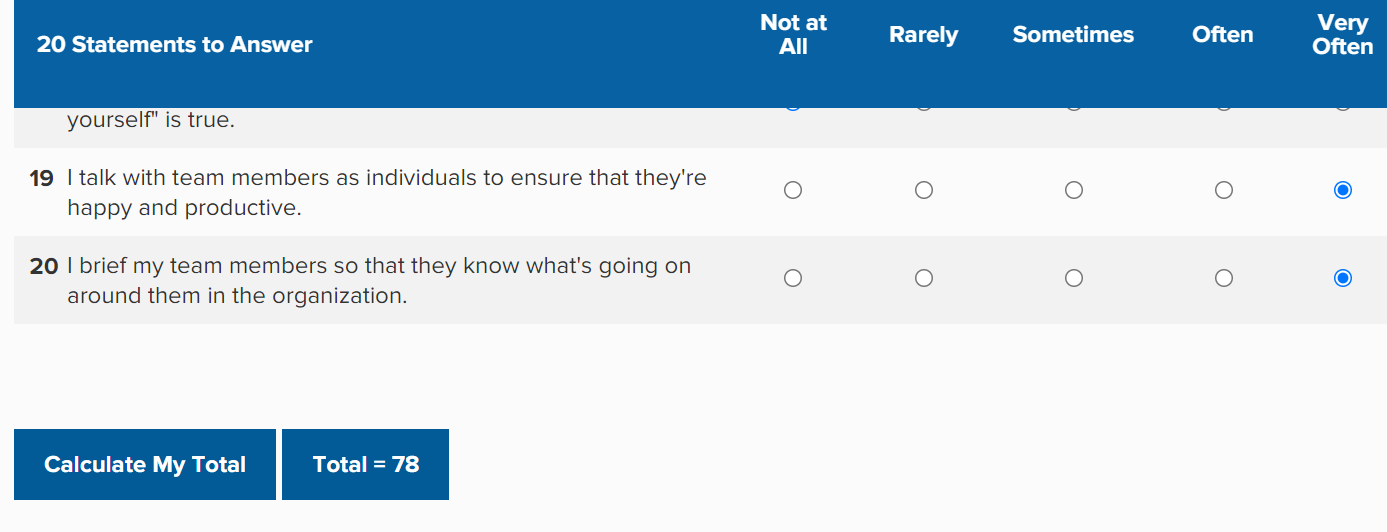Select 'Rarely' for statement 19
The height and width of the screenshot is (532, 1387).
tap(924, 190)
